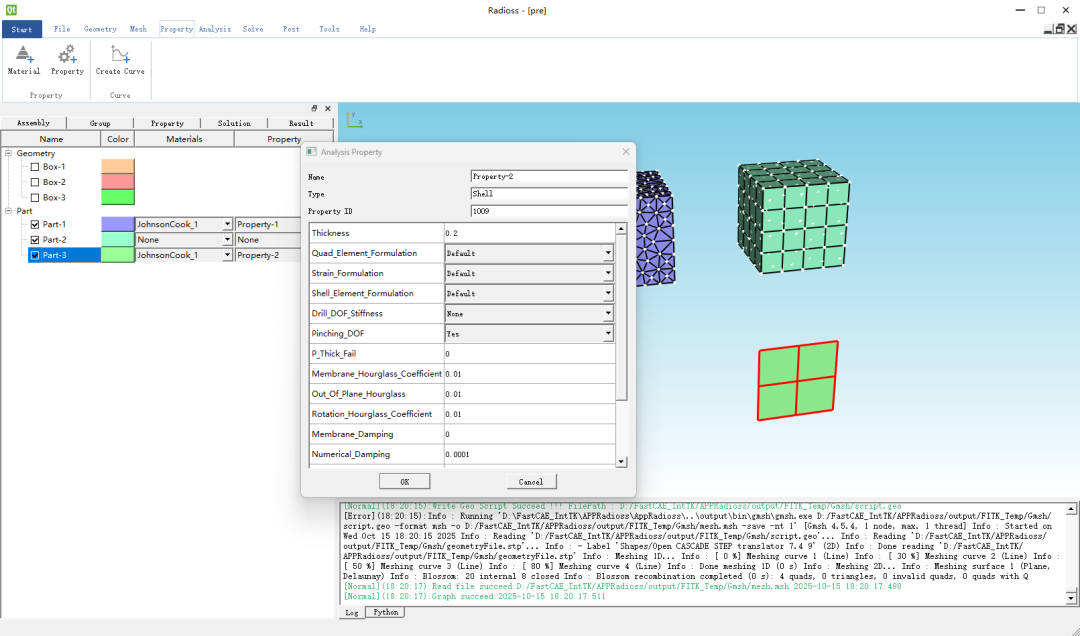
Task: Uncheck the Part-2 checkbox
Action: [x=35, y=240]
